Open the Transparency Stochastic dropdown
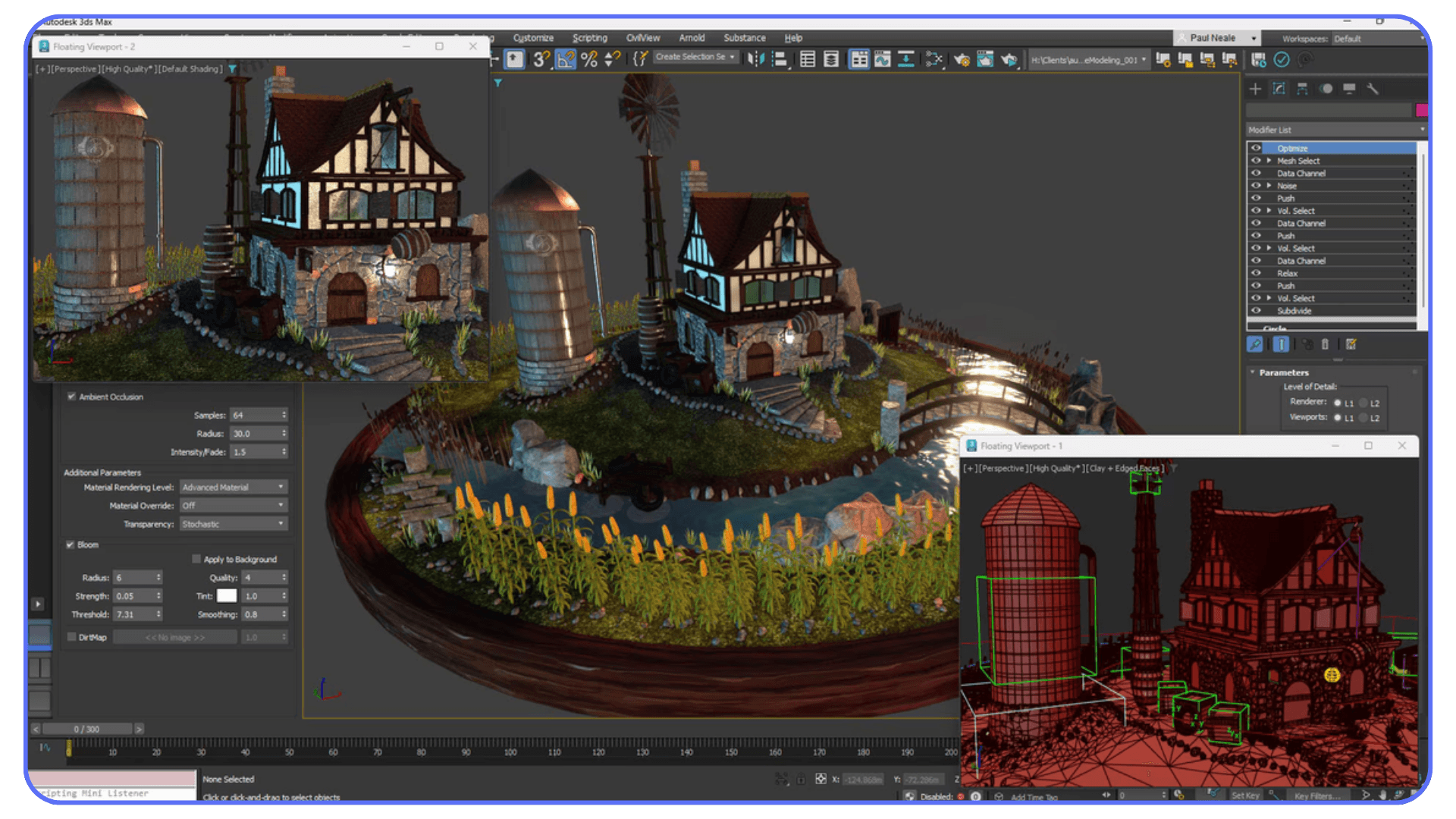Screen dimensions: 1456x819 tap(234, 524)
